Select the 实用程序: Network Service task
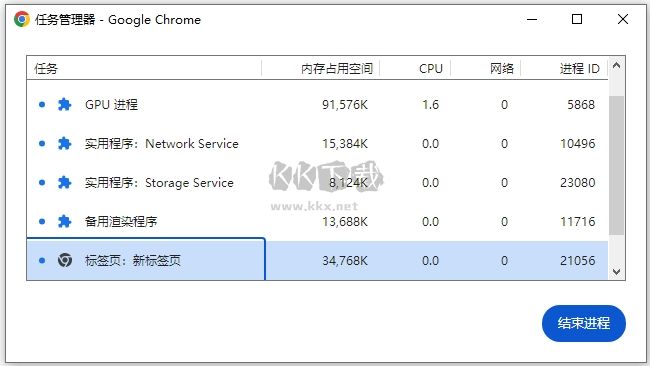650x366 pixels. [x=317, y=143]
